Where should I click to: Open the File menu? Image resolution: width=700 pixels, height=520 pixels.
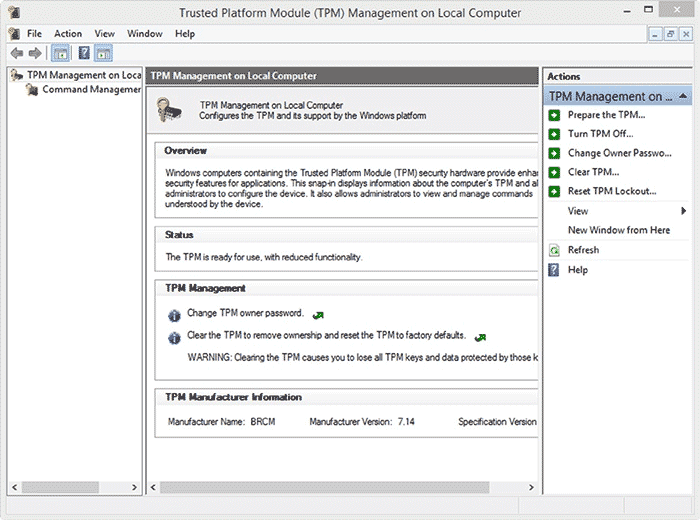(x=34, y=34)
